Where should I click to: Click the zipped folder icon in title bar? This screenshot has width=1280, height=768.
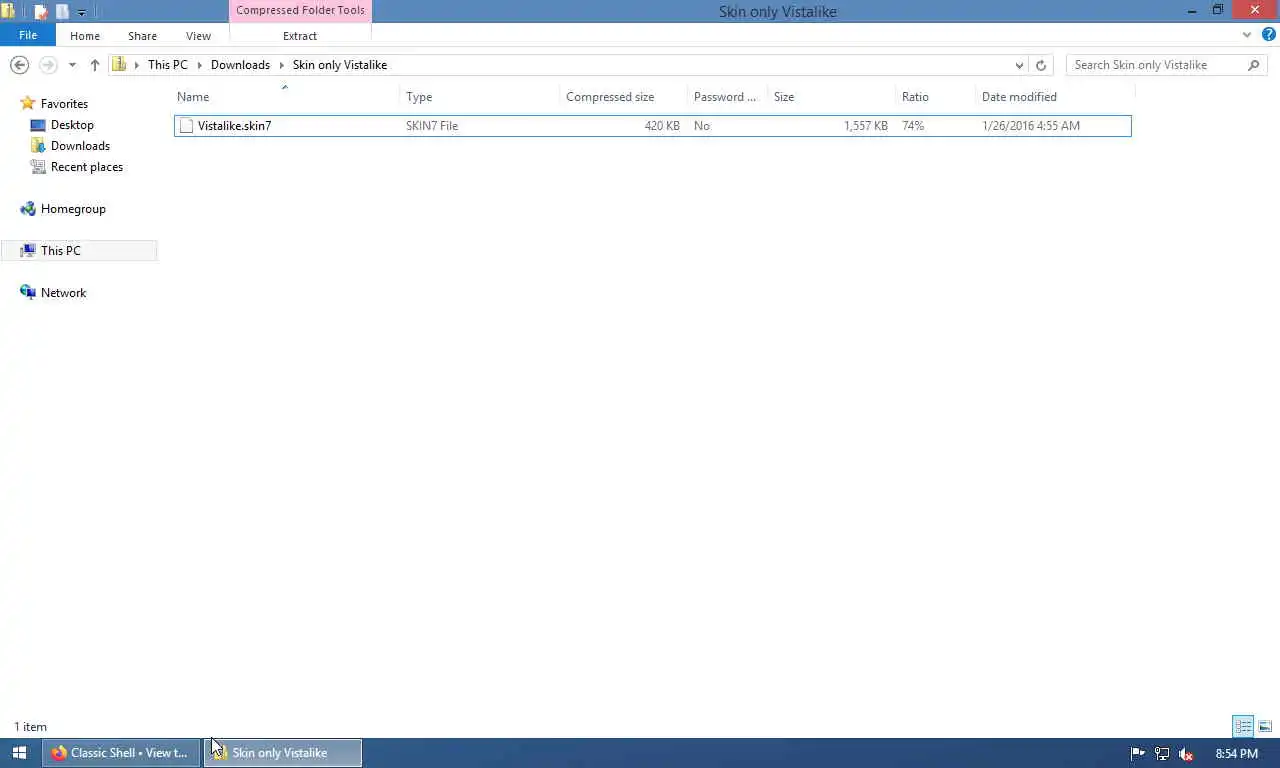coord(8,11)
